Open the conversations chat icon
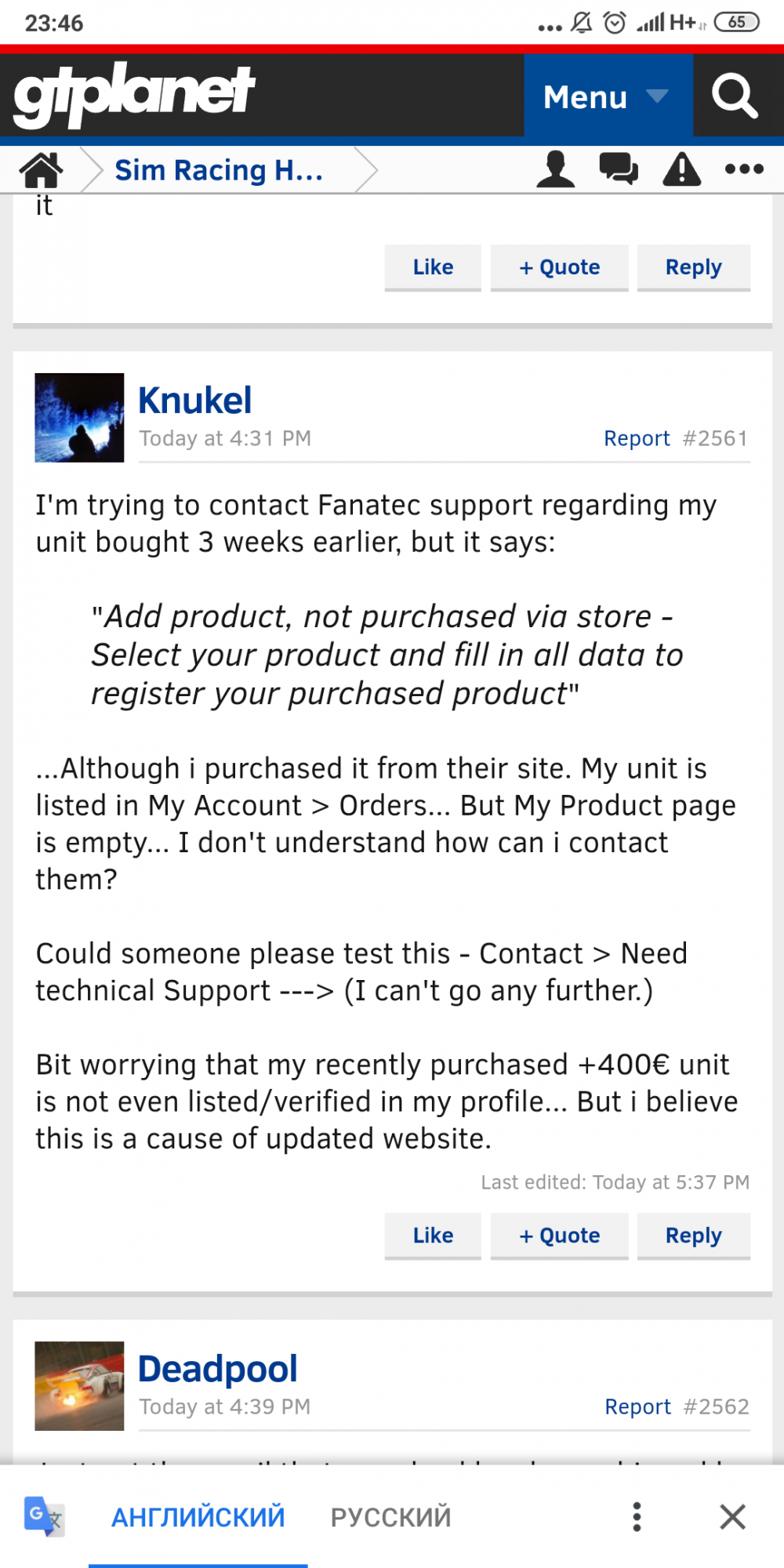The height and width of the screenshot is (1568, 784). (x=619, y=169)
